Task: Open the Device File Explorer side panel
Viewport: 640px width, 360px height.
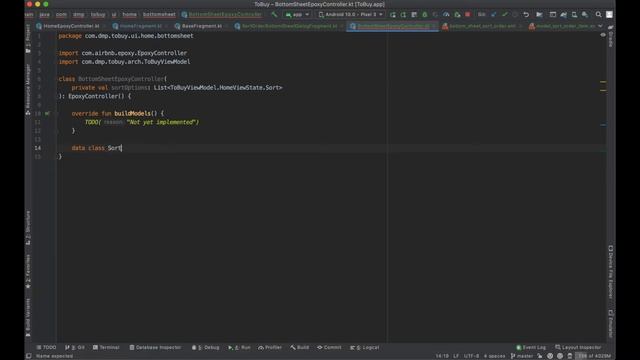Action: [611, 272]
